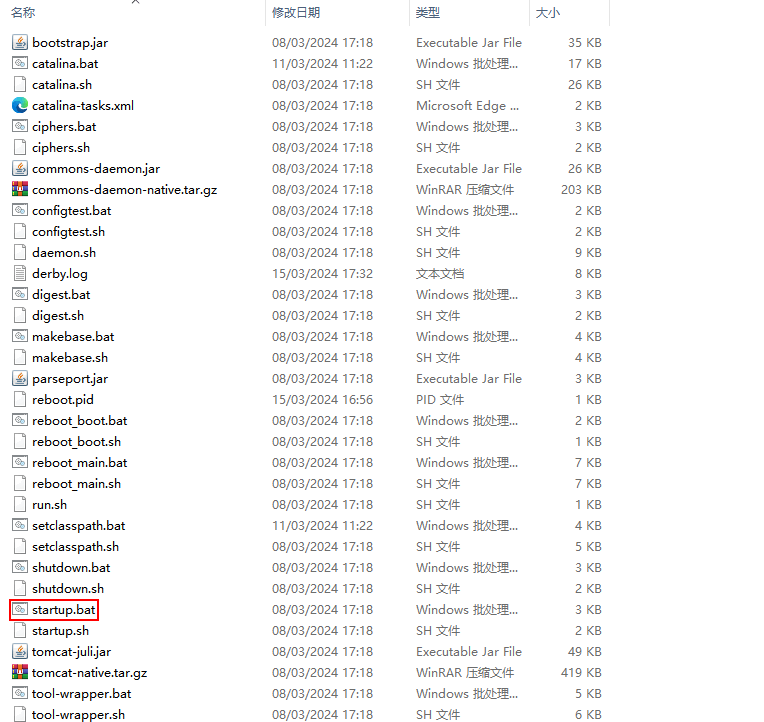The image size is (764, 722).
Task: Click the startup.bat batch file icon
Action: [x=20, y=609]
